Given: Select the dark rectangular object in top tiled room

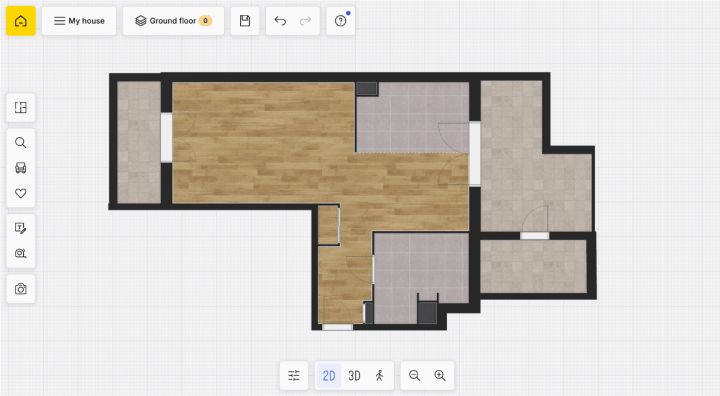Looking at the screenshot, I should click(x=367, y=89).
